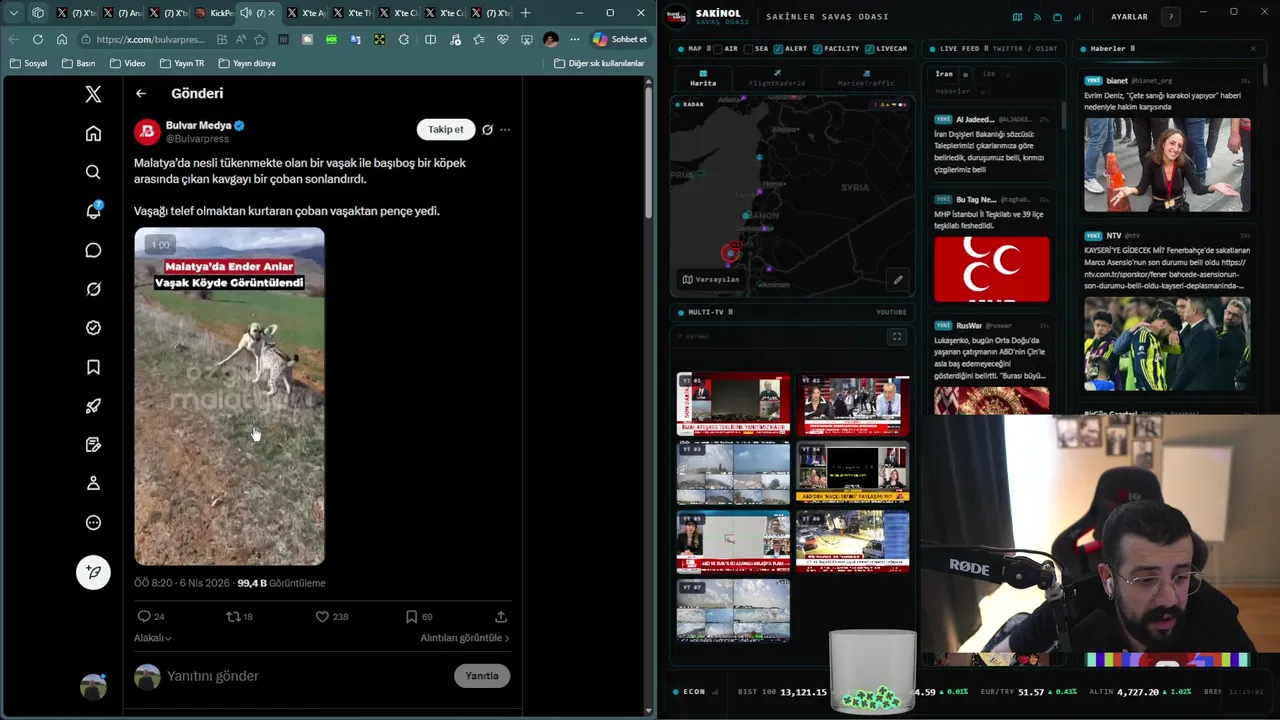Open the YT #6 TV stream thumbnail
This screenshot has width=1280, height=720.
(853, 541)
